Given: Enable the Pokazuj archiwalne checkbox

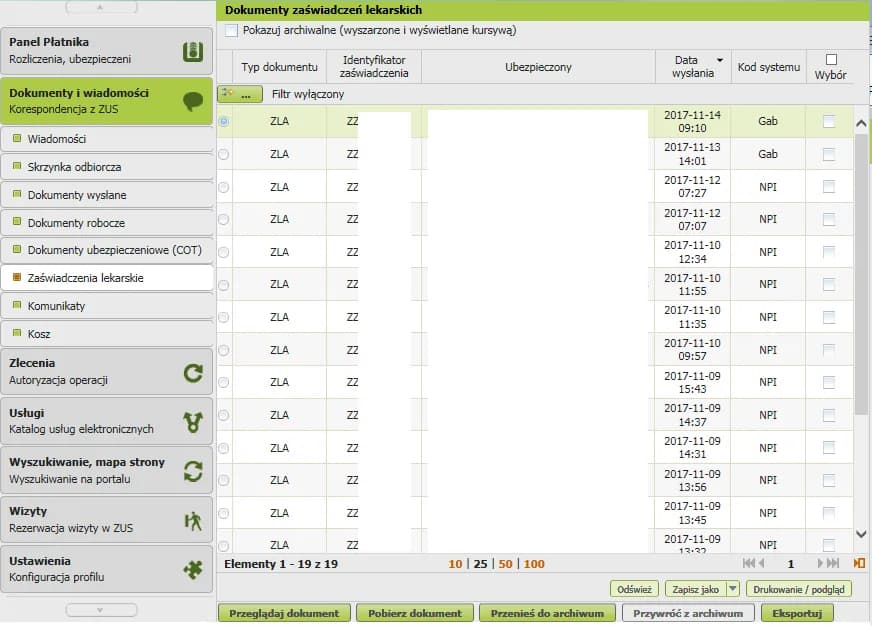Looking at the screenshot, I should tap(232, 31).
